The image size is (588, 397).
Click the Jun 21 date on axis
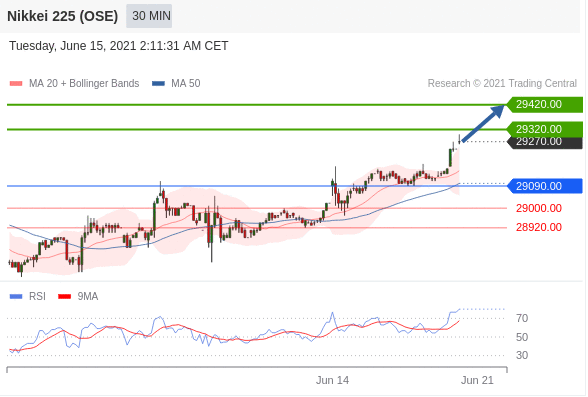click(477, 380)
